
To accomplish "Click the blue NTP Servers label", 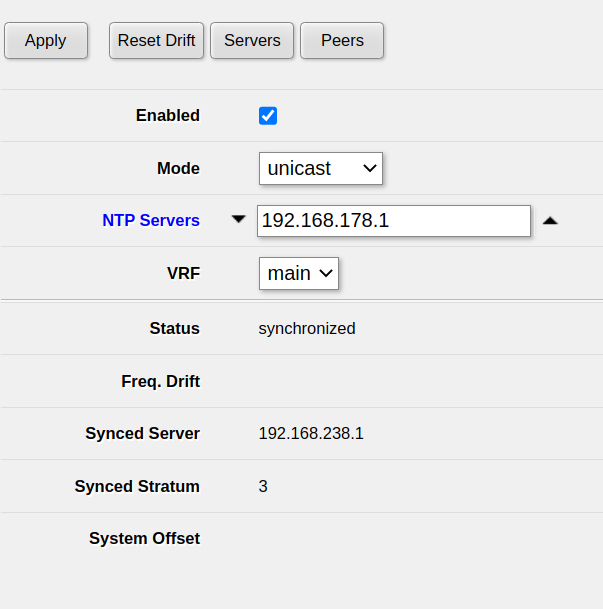I will coord(151,220).
